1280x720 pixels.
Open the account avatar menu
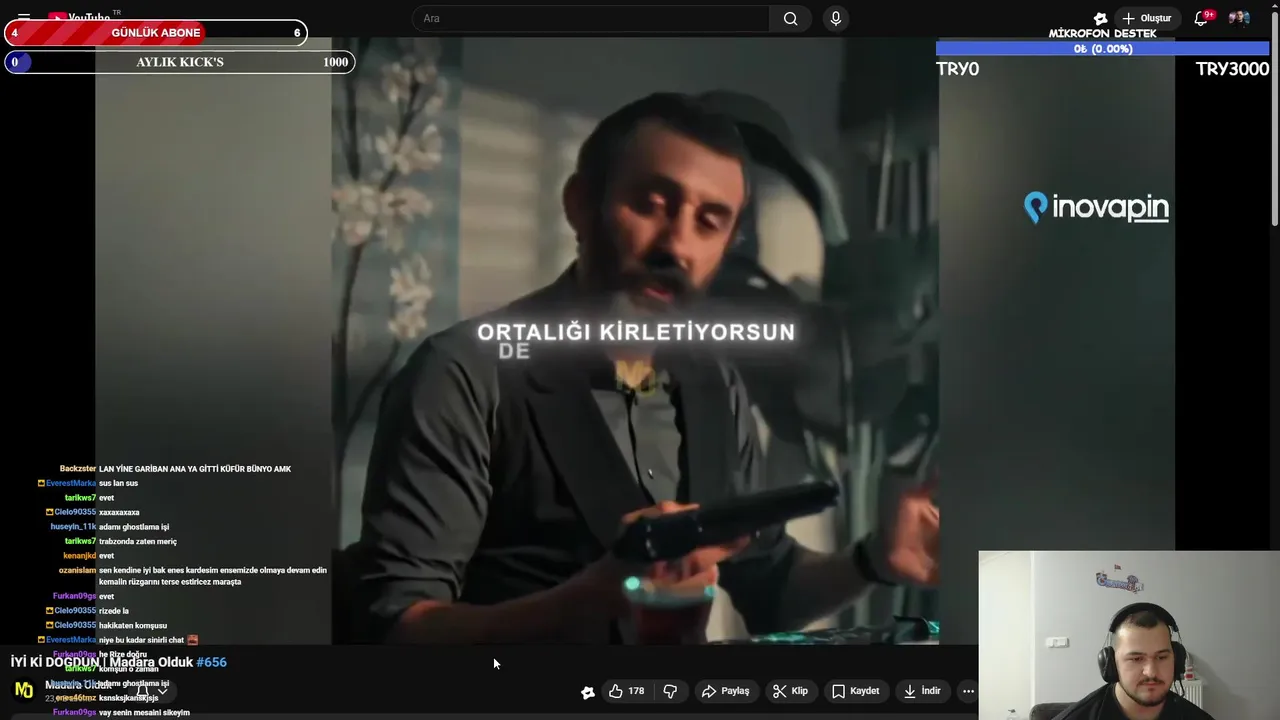click(x=1239, y=18)
